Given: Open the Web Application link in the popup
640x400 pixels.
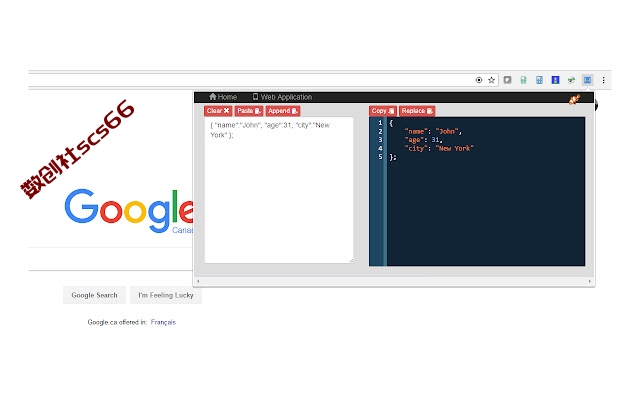Looking at the screenshot, I should [x=282, y=97].
